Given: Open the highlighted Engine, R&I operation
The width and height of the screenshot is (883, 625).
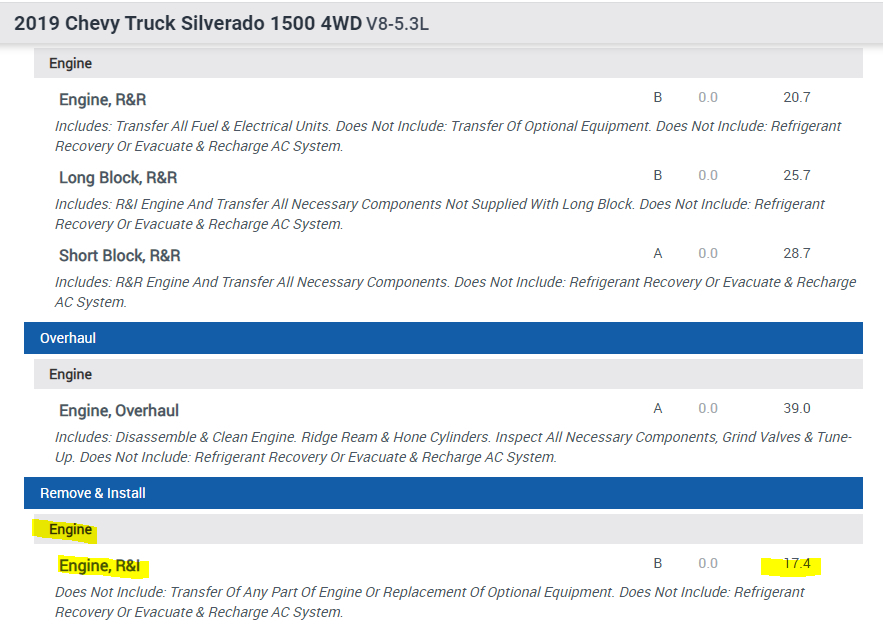Looking at the screenshot, I should (x=100, y=566).
